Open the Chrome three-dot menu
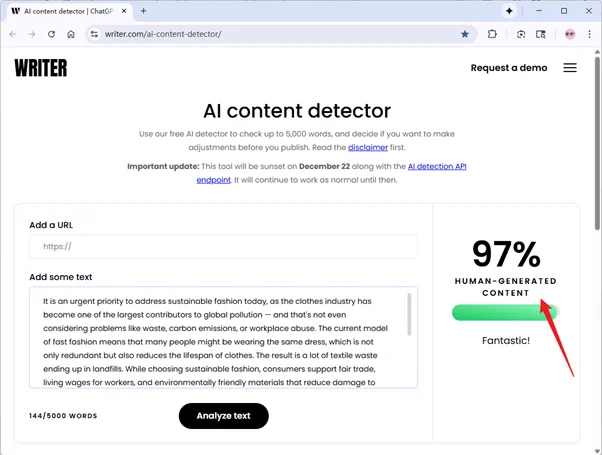 (589, 34)
